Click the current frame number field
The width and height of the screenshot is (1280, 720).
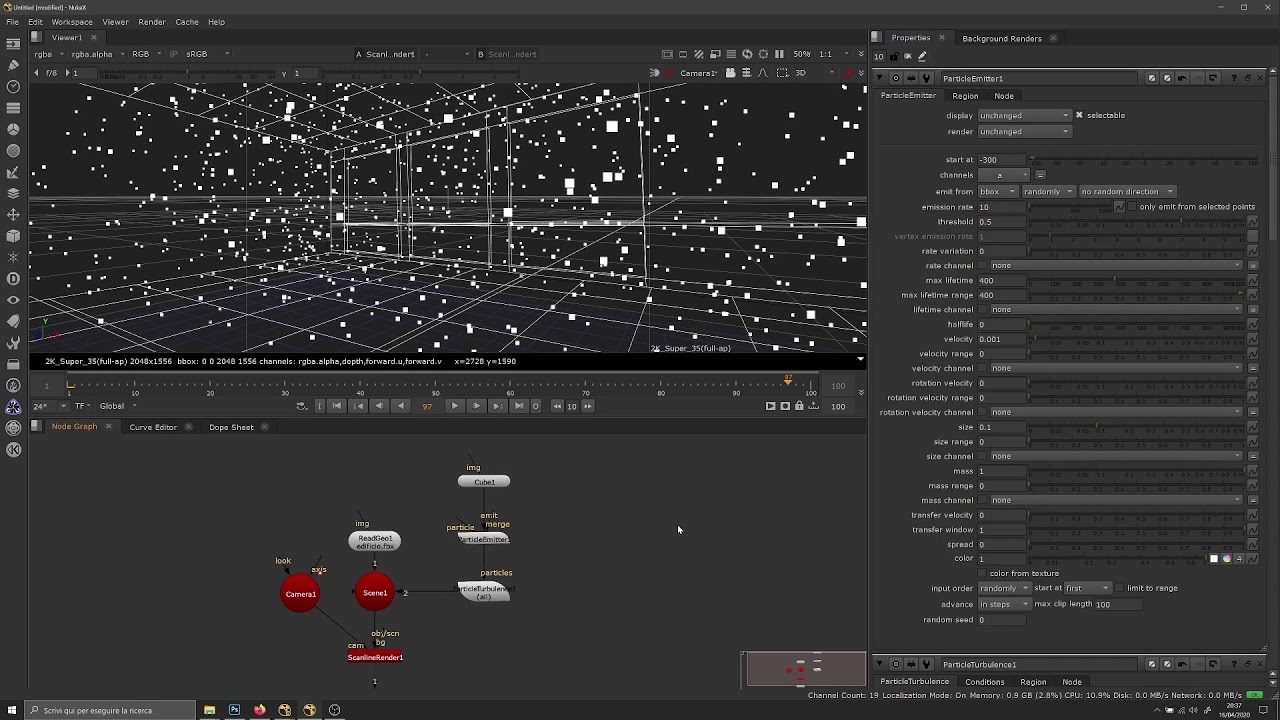(x=427, y=406)
